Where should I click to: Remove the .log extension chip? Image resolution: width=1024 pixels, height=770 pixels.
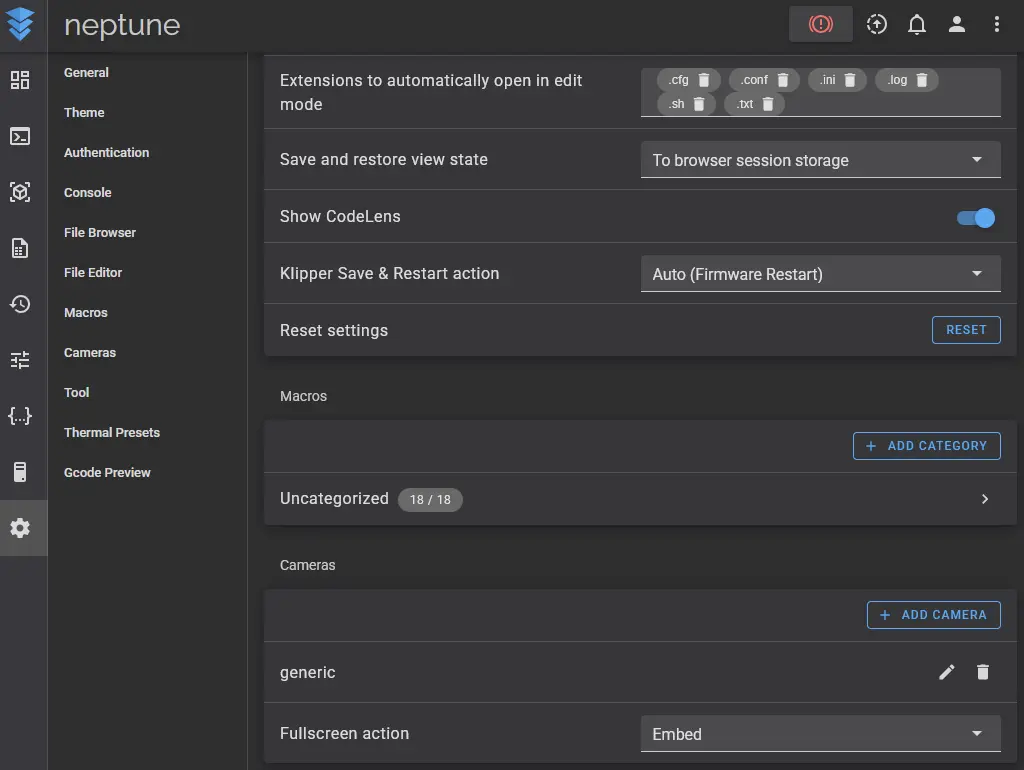(921, 80)
